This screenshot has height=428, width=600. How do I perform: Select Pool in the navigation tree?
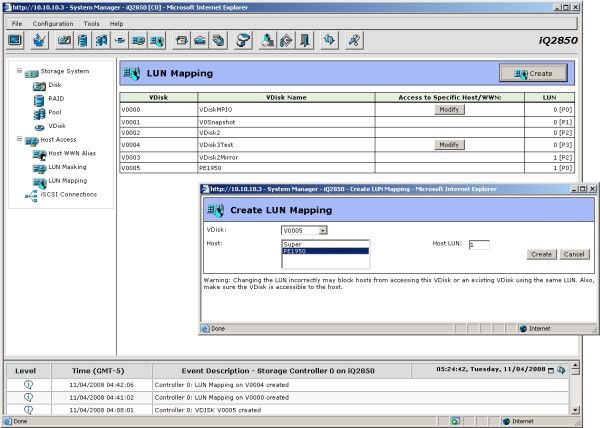(55, 112)
